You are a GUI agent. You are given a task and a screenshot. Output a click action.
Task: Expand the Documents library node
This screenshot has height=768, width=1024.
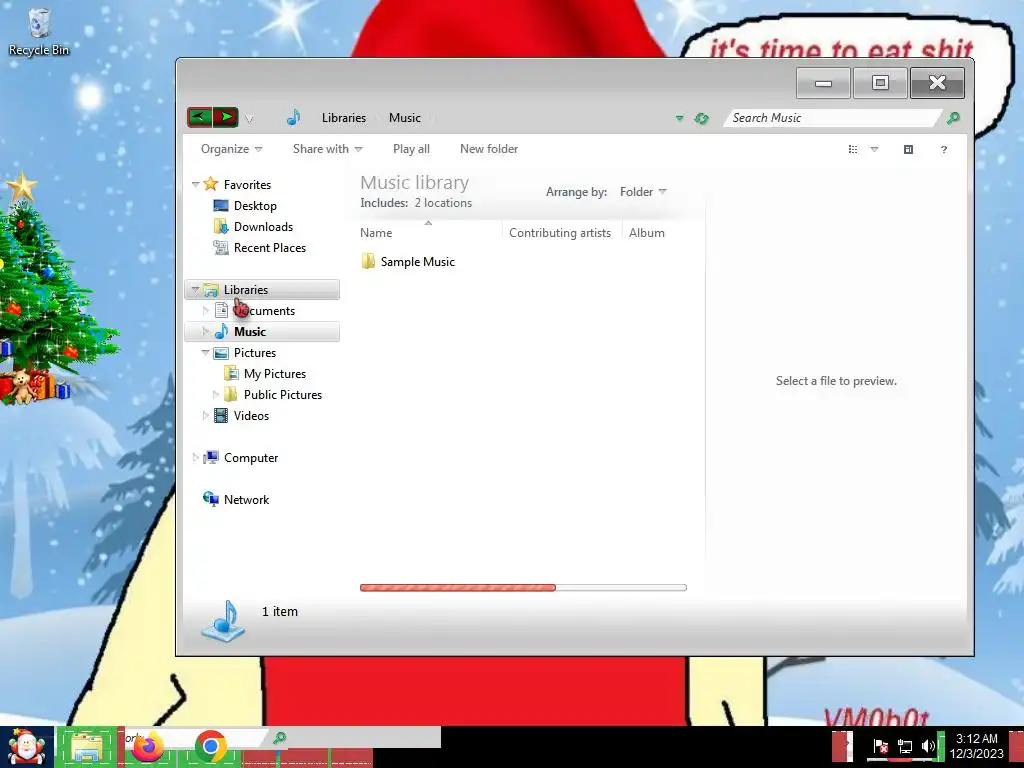click(x=206, y=311)
